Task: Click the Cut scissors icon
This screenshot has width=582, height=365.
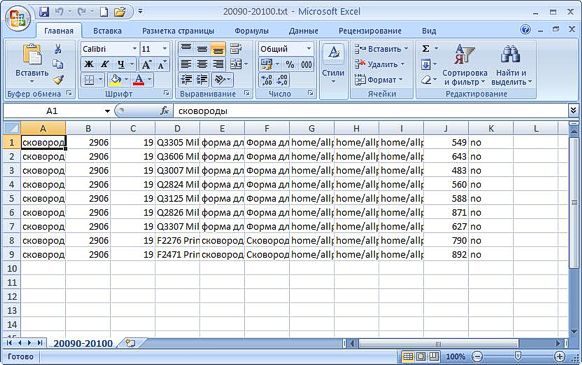Action: coord(58,49)
